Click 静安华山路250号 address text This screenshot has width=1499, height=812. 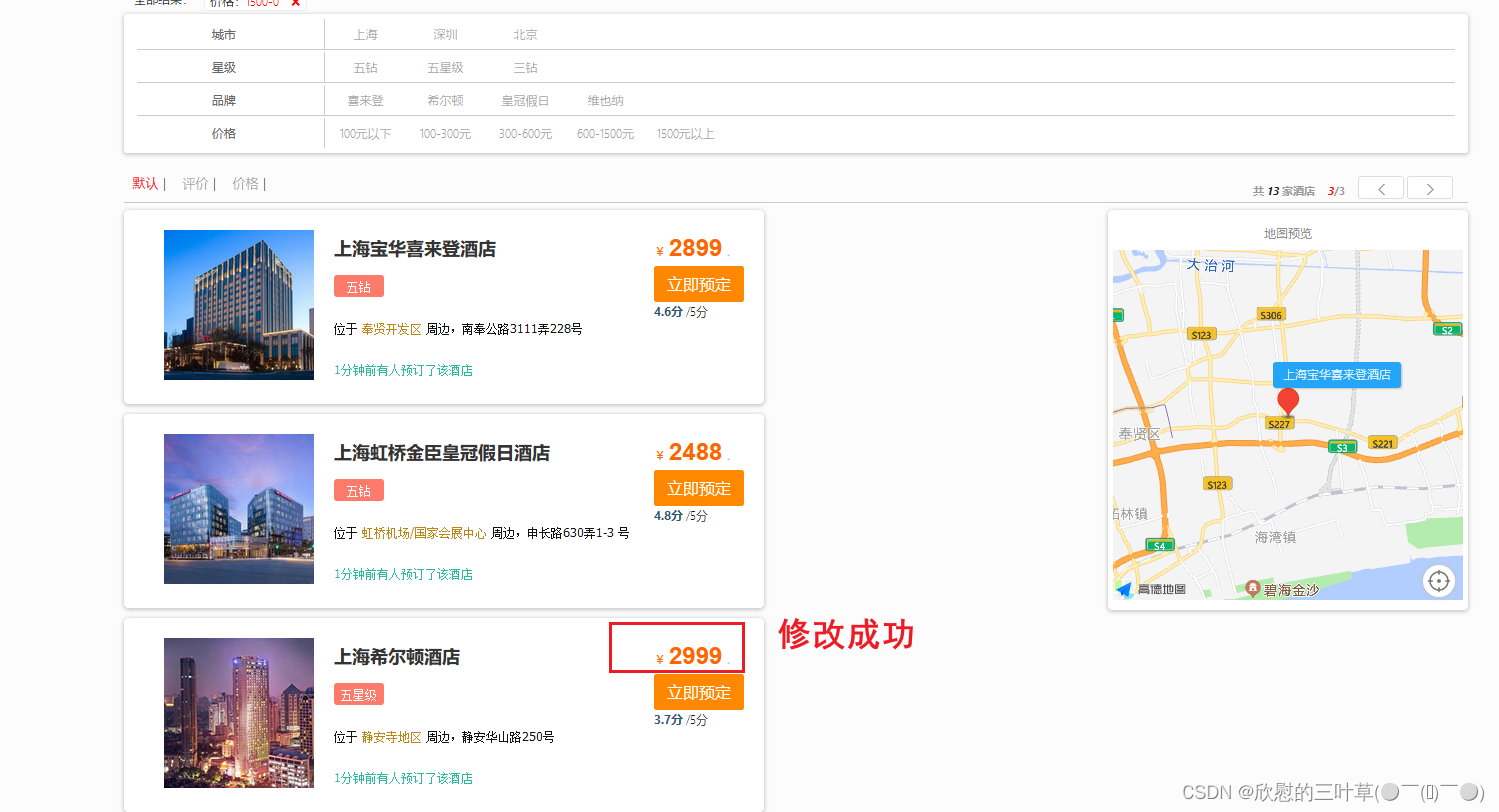point(508,737)
